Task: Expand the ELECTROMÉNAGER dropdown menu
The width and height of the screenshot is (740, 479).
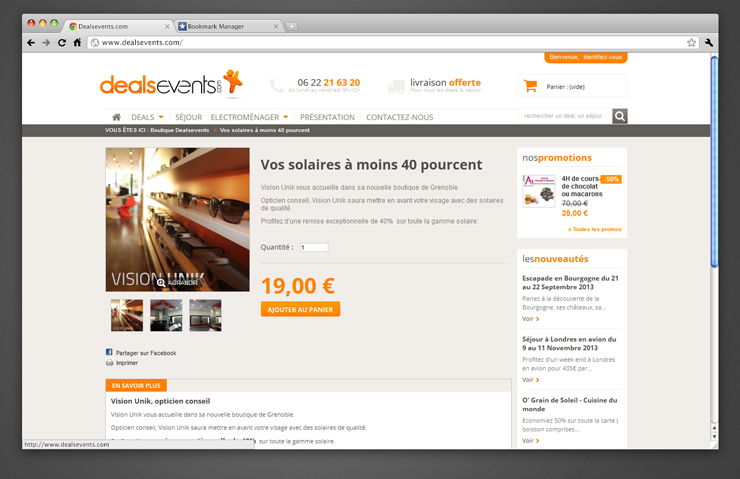Action: click(249, 117)
